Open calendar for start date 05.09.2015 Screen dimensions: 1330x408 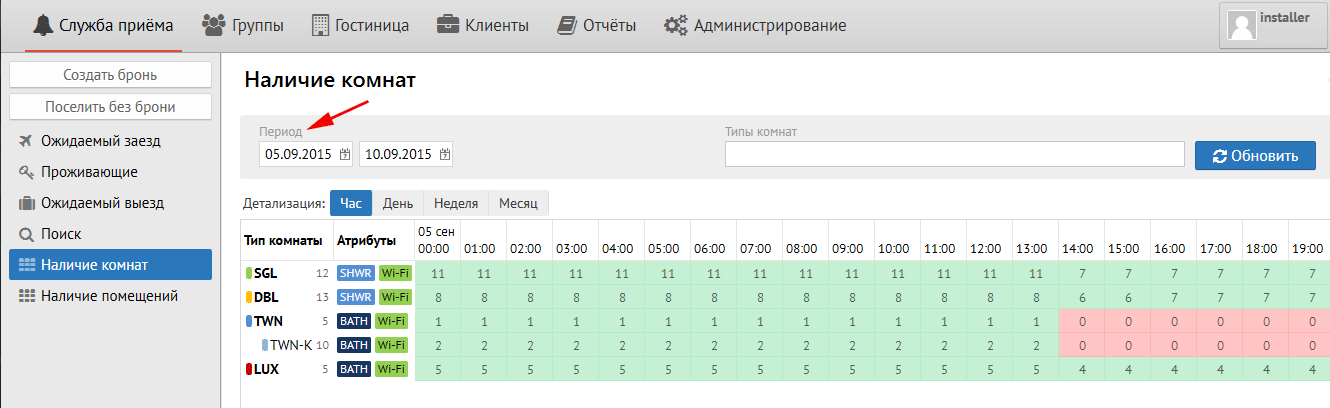tap(345, 154)
